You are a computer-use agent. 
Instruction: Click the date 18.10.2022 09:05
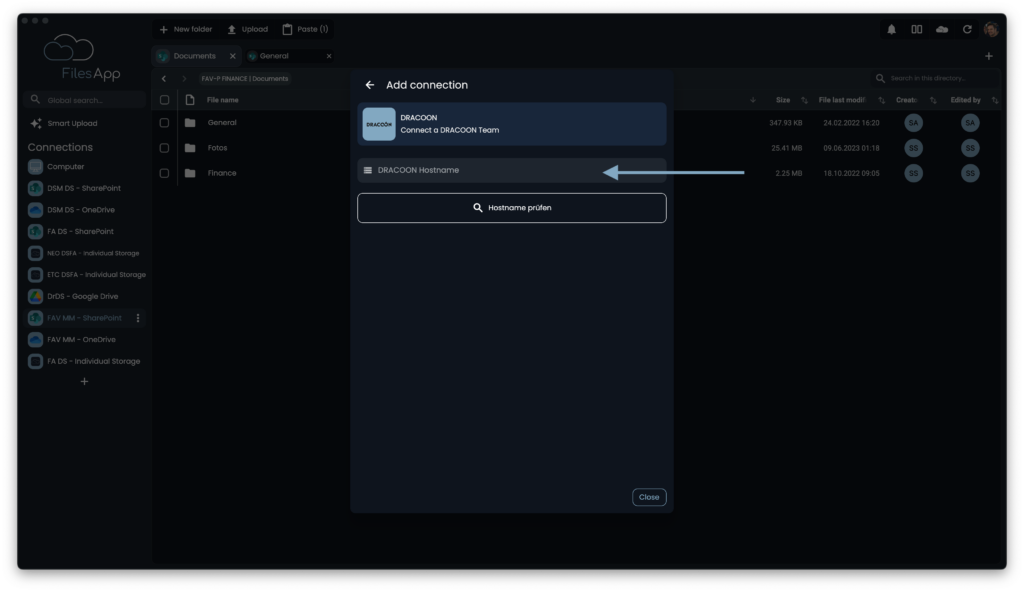pyautogui.click(x=851, y=173)
